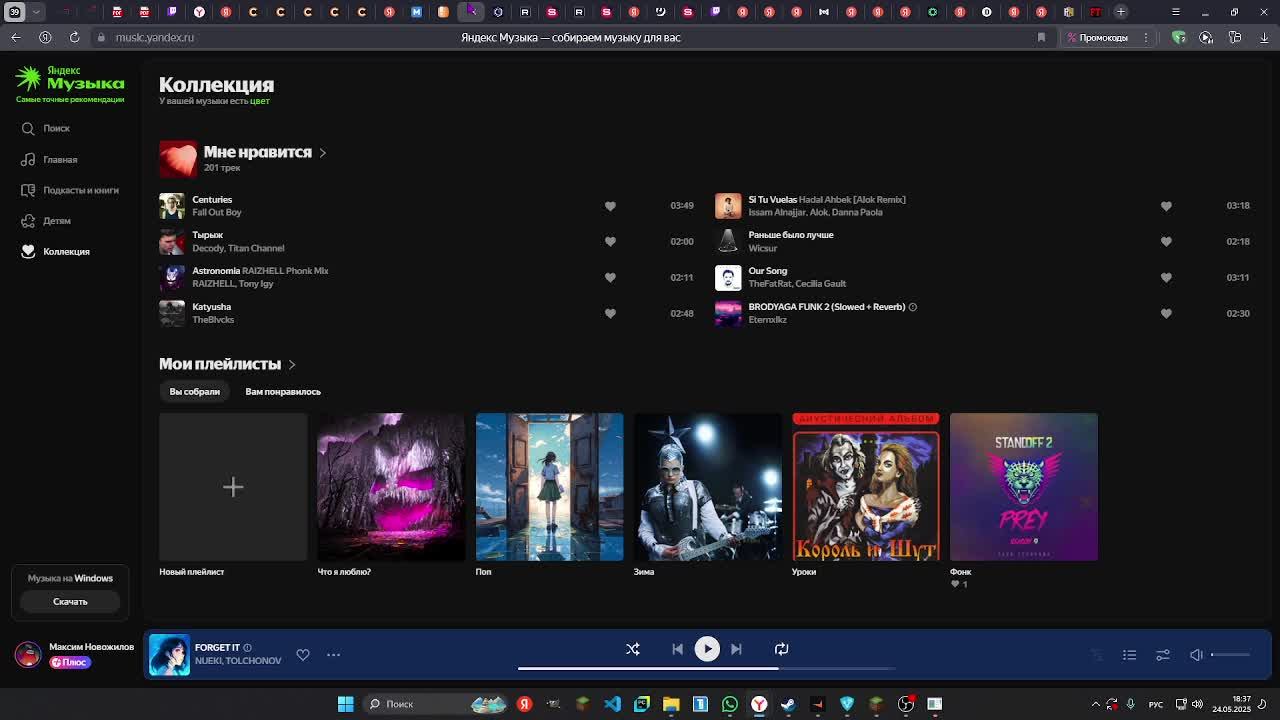This screenshot has width=1280, height=720.
Task: Open the player sound settings icon
Action: click(1163, 655)
